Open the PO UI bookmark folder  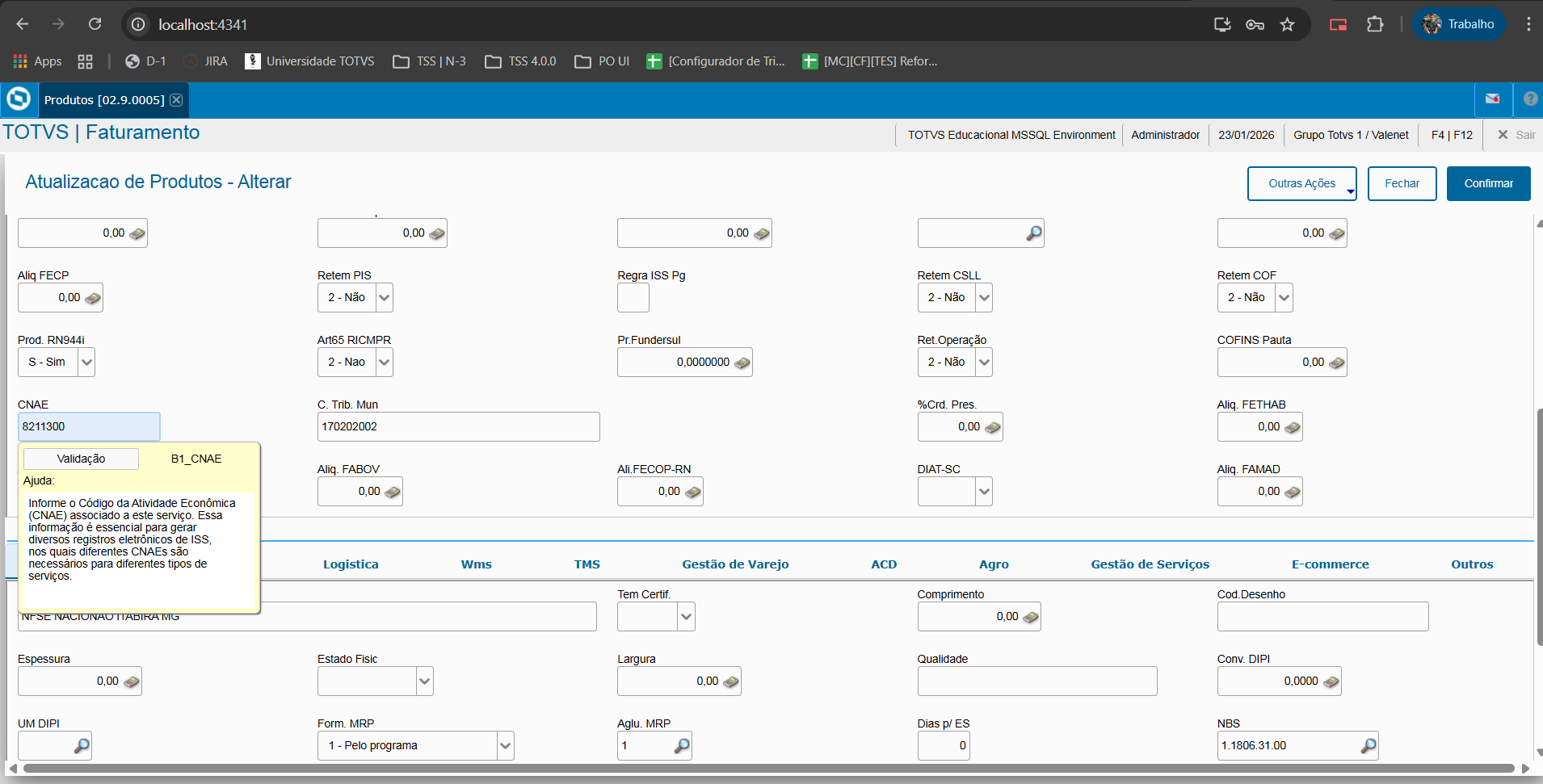pyautogui.click(x=602, y=61)
